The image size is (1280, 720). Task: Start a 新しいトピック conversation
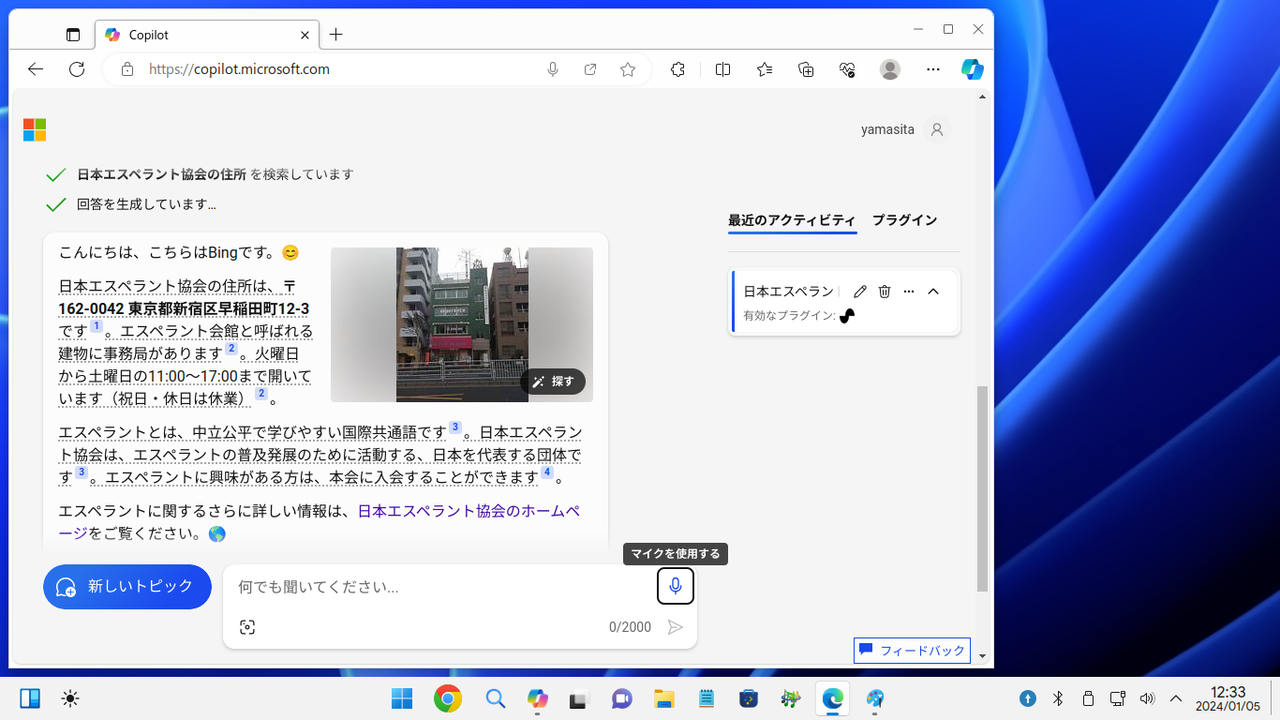[x=127, y=587]
